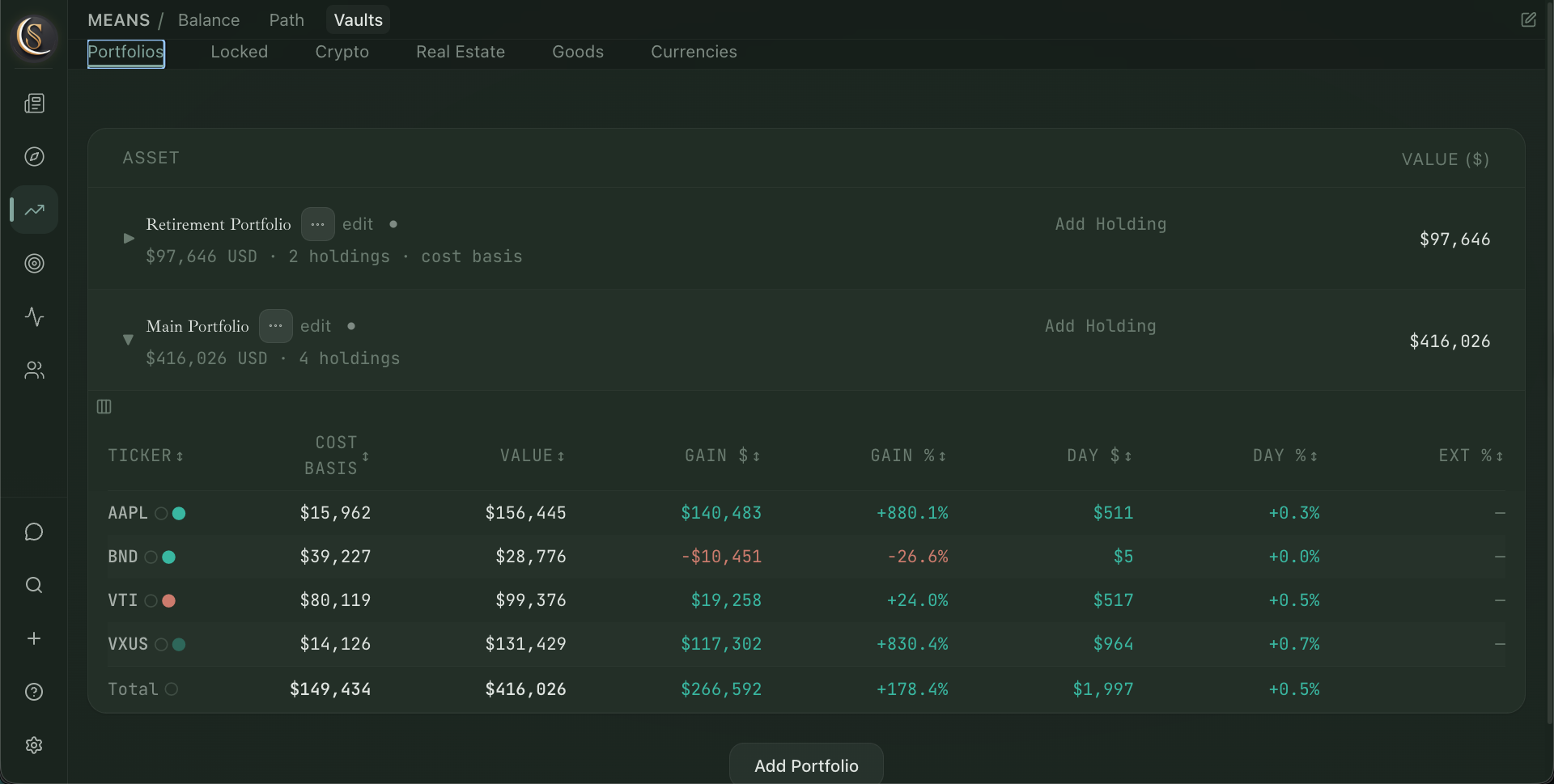Switch to the Crypto tab
Screen dimensions: 1554x784
coord(342,52)
